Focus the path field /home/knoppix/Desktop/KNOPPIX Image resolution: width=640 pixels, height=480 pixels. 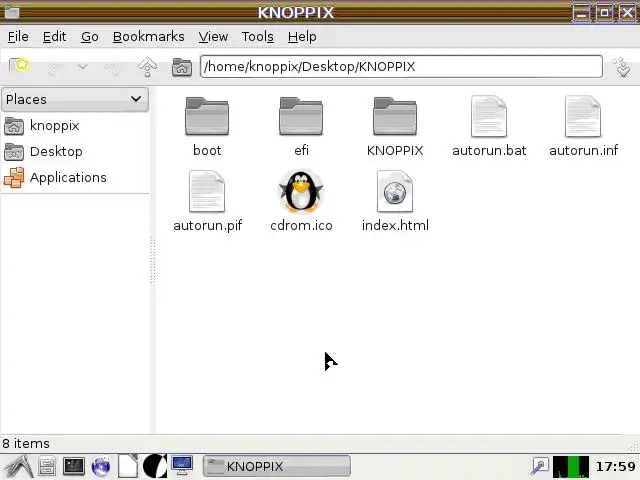(401, 67)
